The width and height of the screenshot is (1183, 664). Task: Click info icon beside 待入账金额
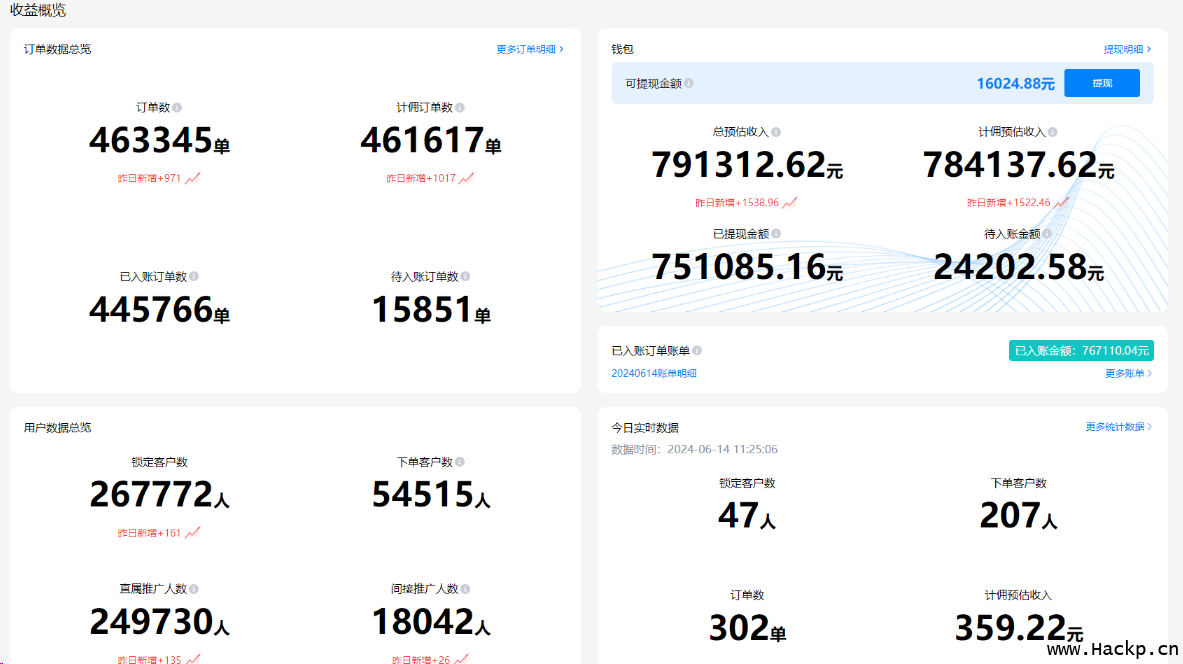(1047, 234)
